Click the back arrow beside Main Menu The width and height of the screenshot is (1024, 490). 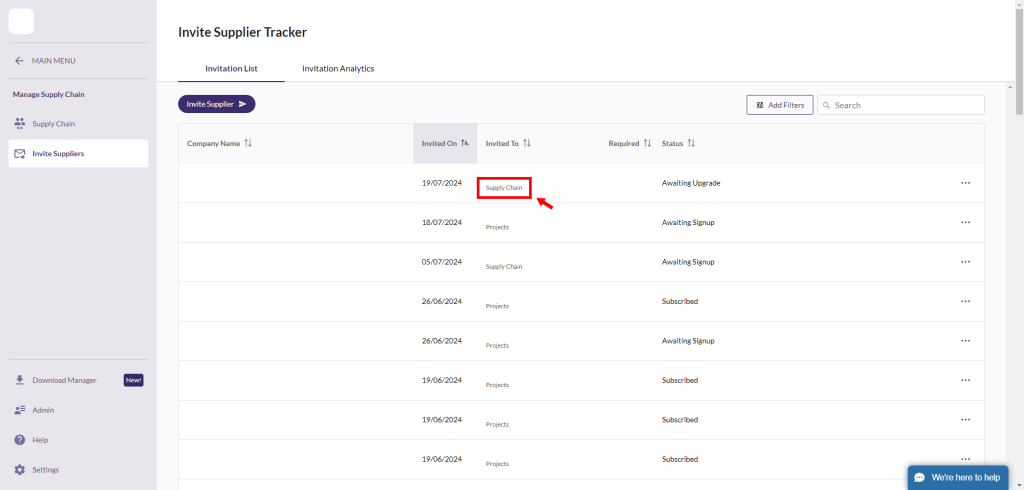click(19, 61)
